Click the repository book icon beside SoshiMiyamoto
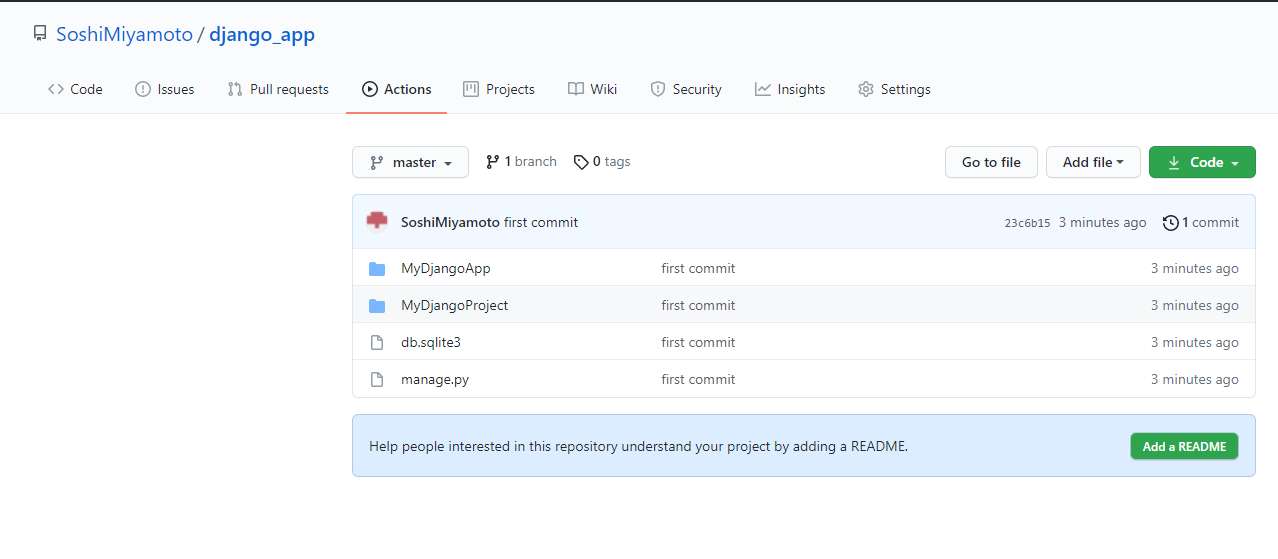1278x559 pixels. [x=40, y=35]
